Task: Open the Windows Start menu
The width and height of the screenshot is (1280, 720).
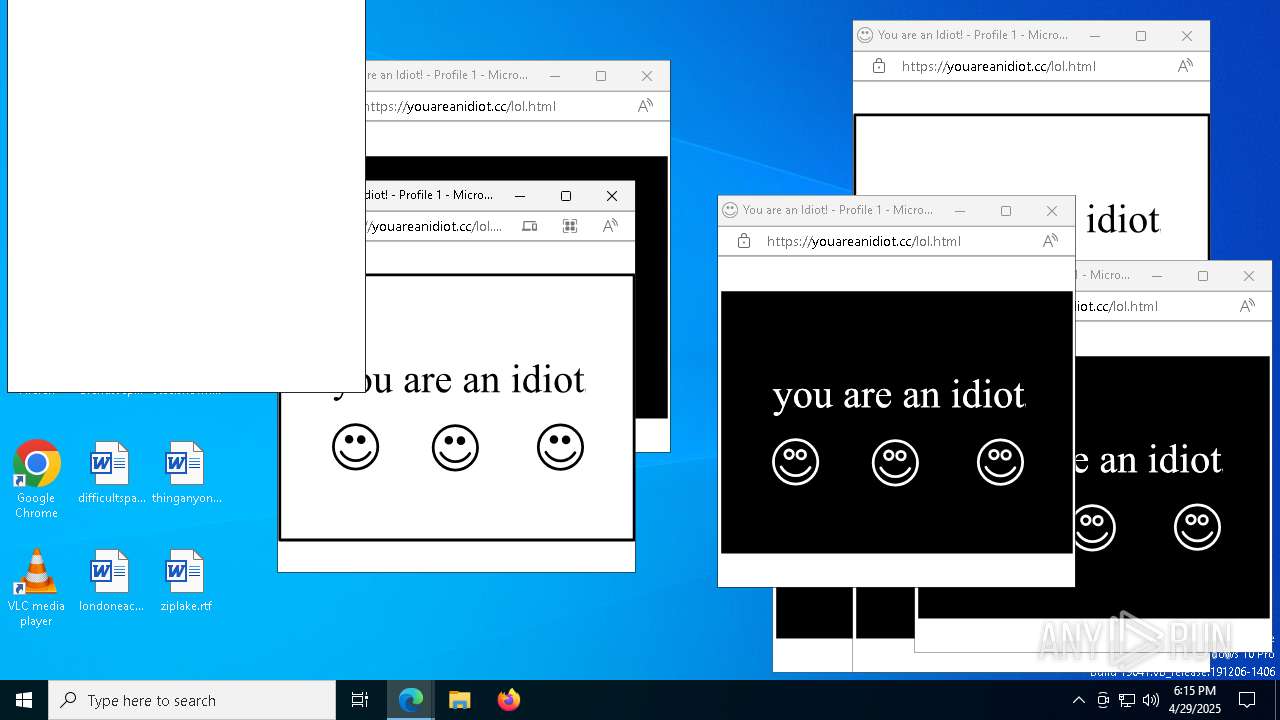Action: coord(24,700)
